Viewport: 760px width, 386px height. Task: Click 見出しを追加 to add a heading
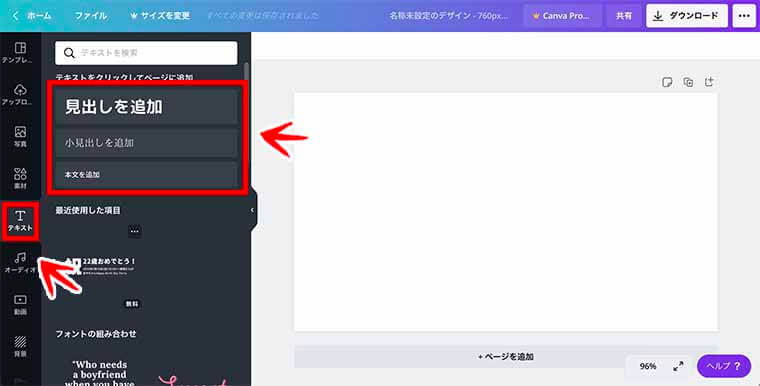tap(147, 107)
